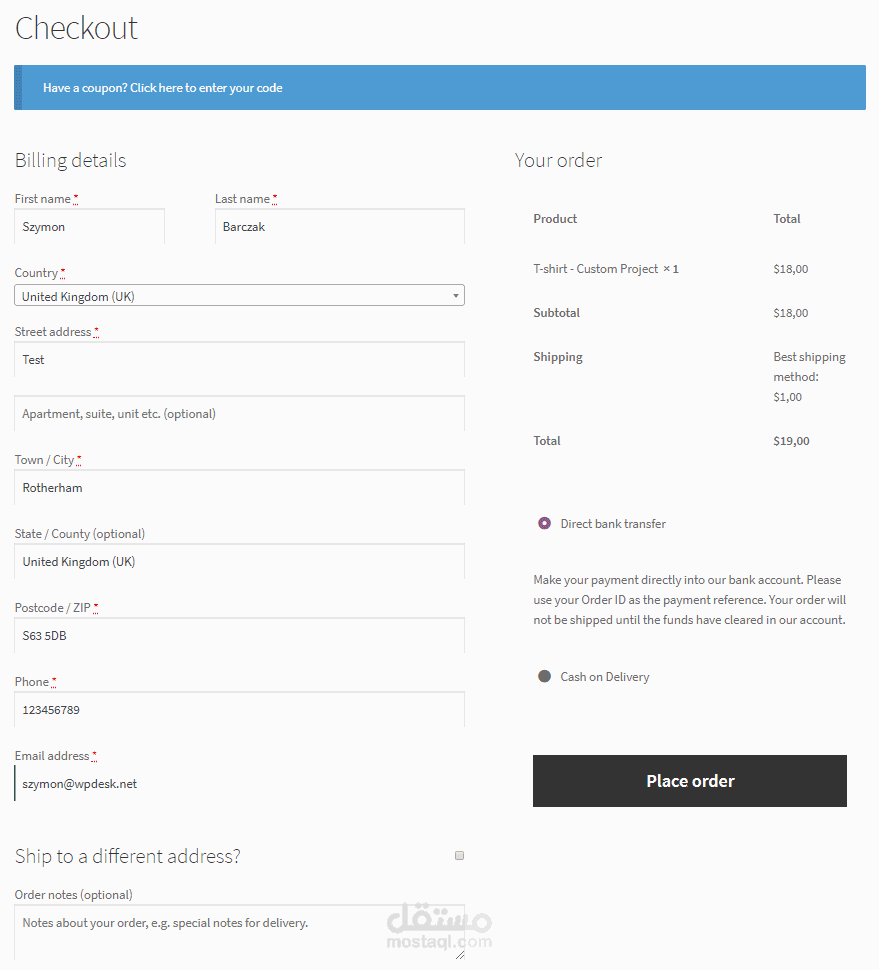Click the Apartment suite optional field
The width and height of the screenshot is (879, 970).
coord(239,413)
